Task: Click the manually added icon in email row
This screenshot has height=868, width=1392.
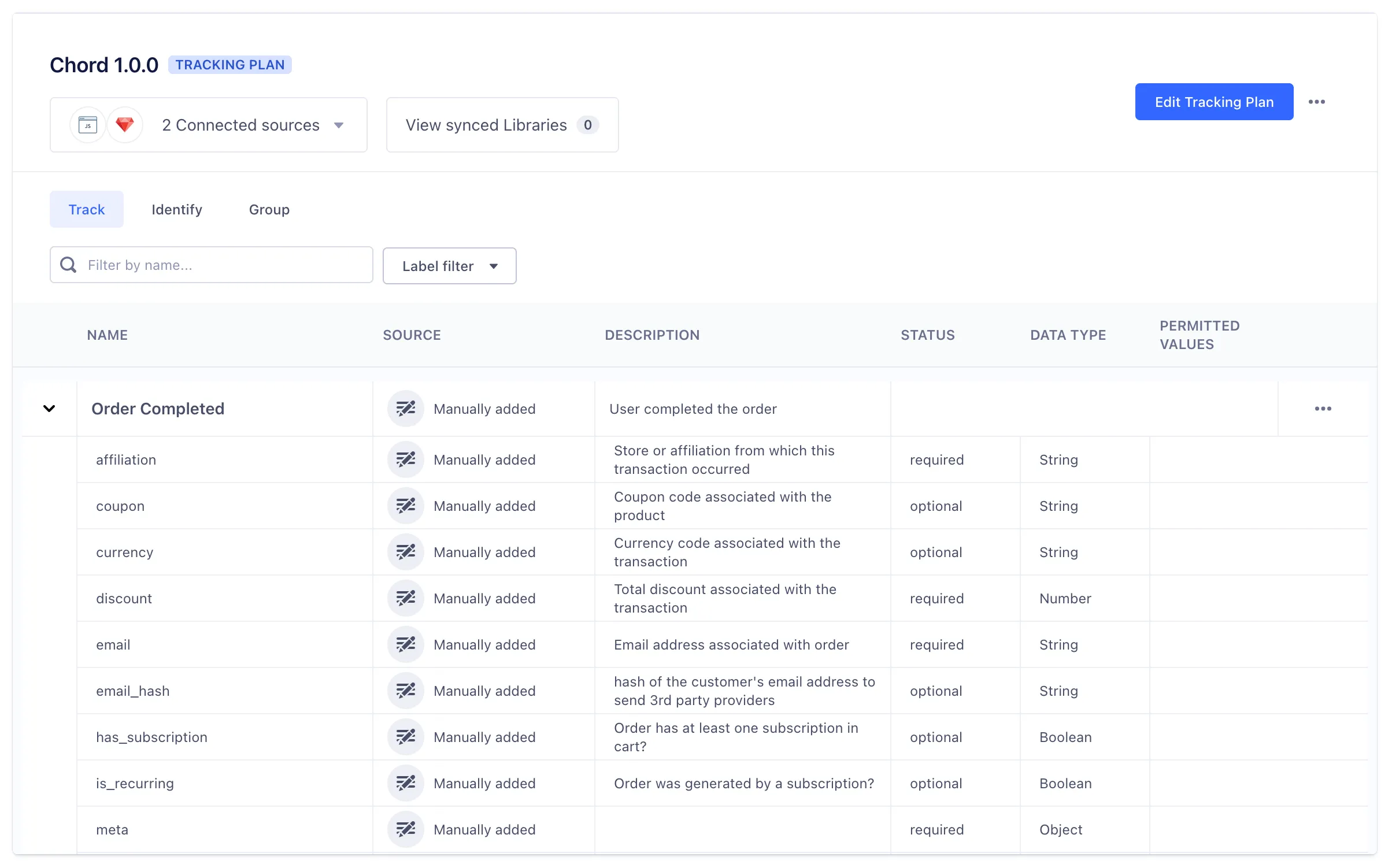Action: click(406, 644)
